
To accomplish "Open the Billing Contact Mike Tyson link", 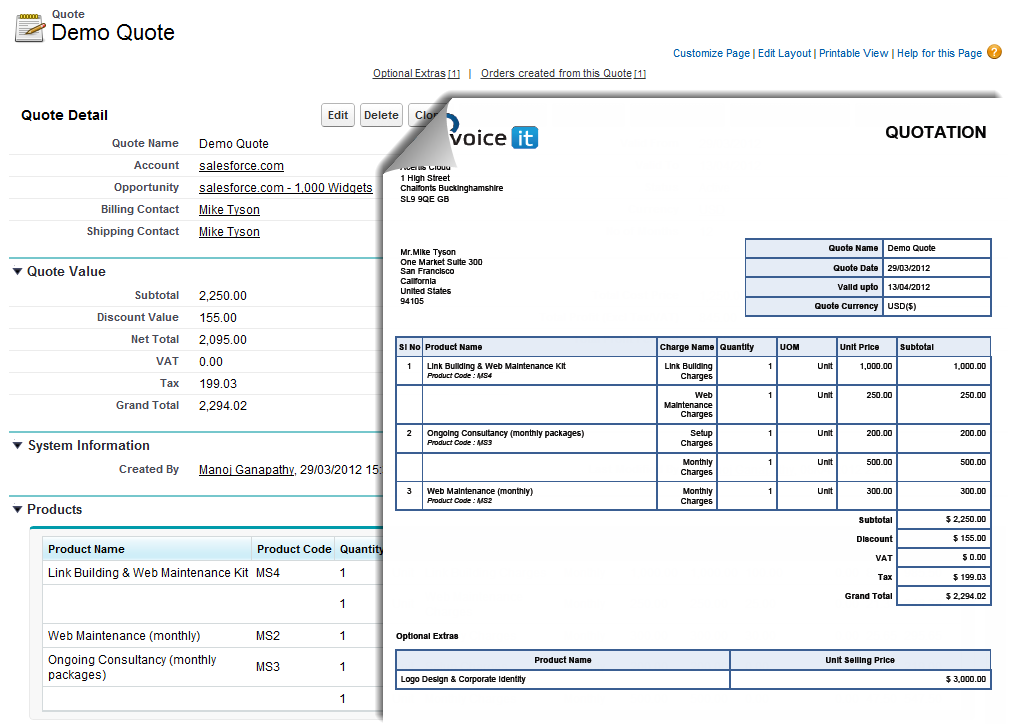I will (229, 209).
